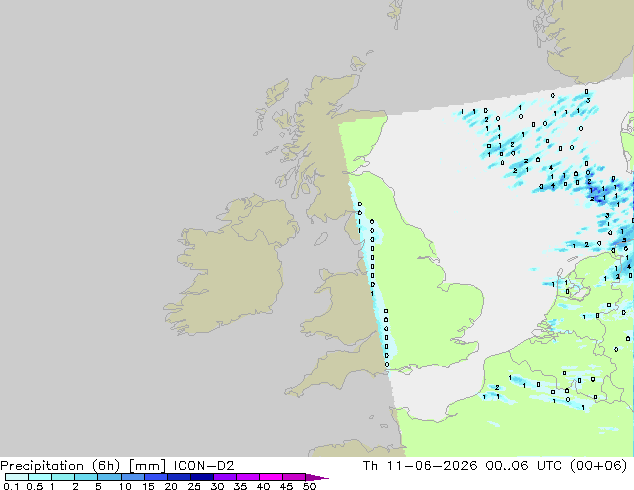The width and height of the screenshot is (634, 490).
Task: Click the magenta swatch between 40 and 45
Action: click(271, 477)
